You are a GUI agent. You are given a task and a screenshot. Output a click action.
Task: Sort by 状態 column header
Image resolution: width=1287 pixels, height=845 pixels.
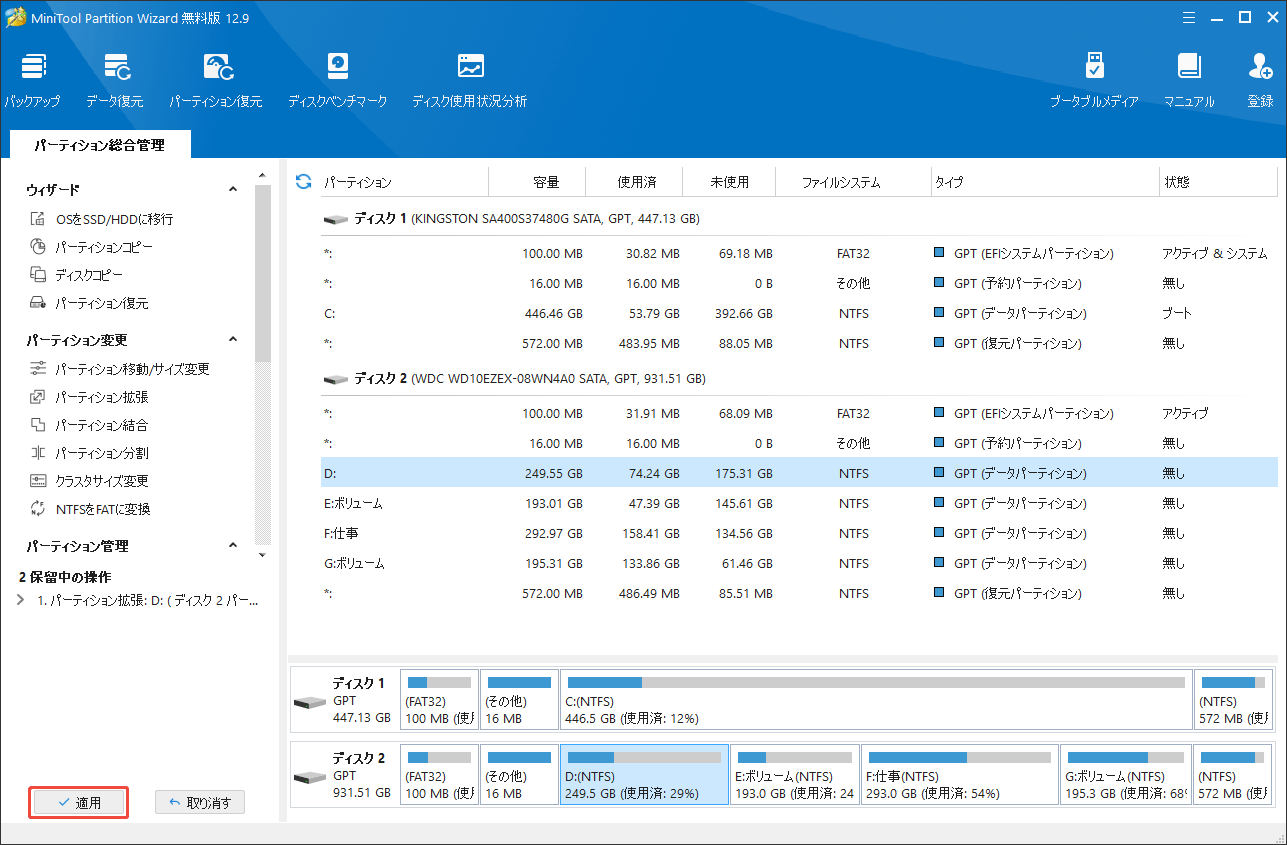[1218, 183]
